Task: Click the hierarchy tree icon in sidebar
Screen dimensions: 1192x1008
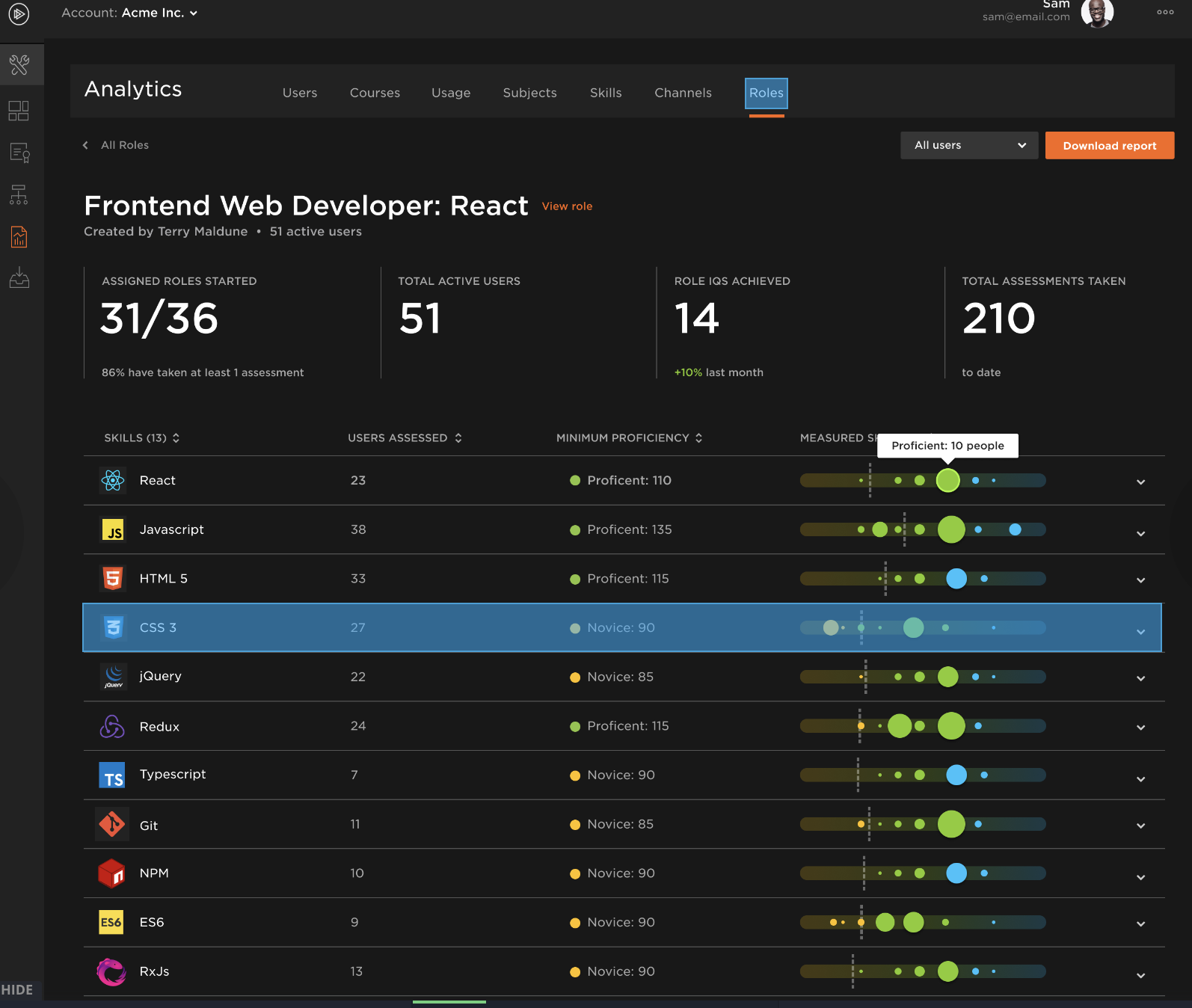Action: [x=19, y=195]
